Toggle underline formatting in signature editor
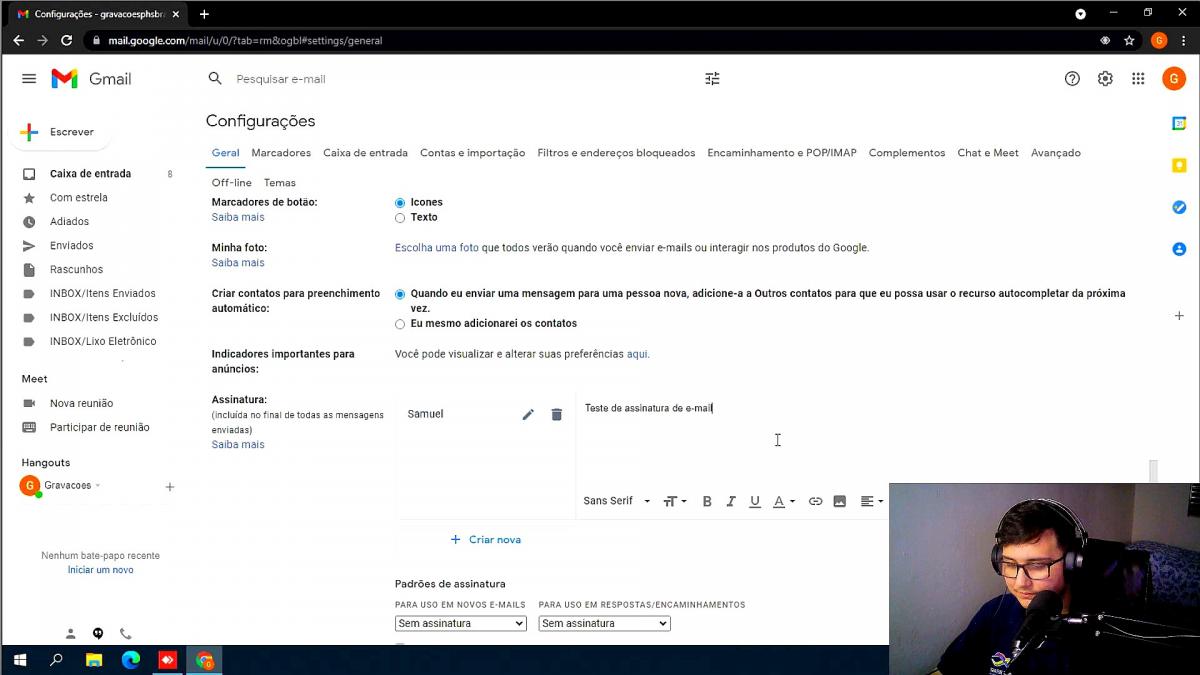The height and width of the screenshot is (675, 1200). click(x=755, y=501)
